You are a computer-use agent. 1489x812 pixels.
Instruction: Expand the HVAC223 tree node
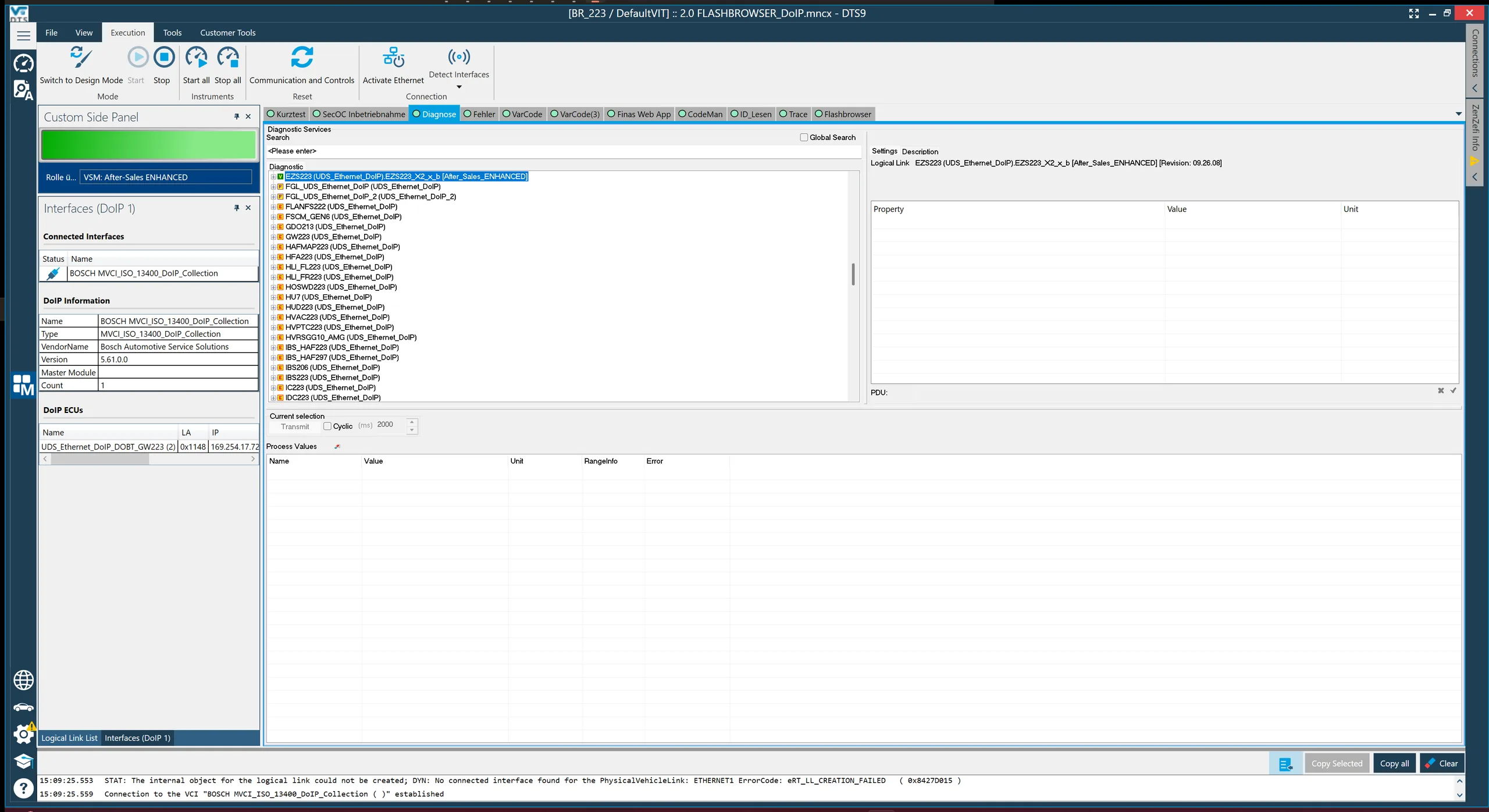click(x=273, y=318)
